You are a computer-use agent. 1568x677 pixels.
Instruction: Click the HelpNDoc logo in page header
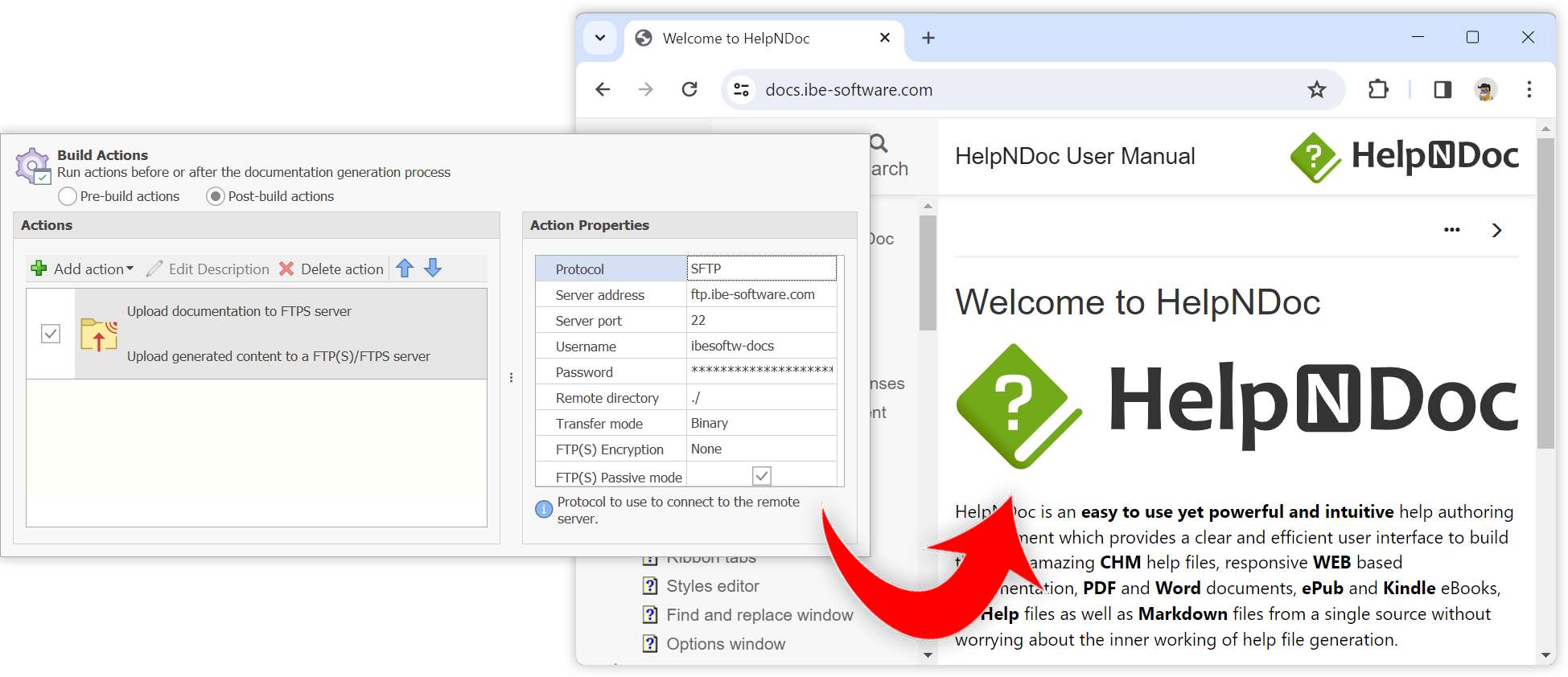(1404, 157)
